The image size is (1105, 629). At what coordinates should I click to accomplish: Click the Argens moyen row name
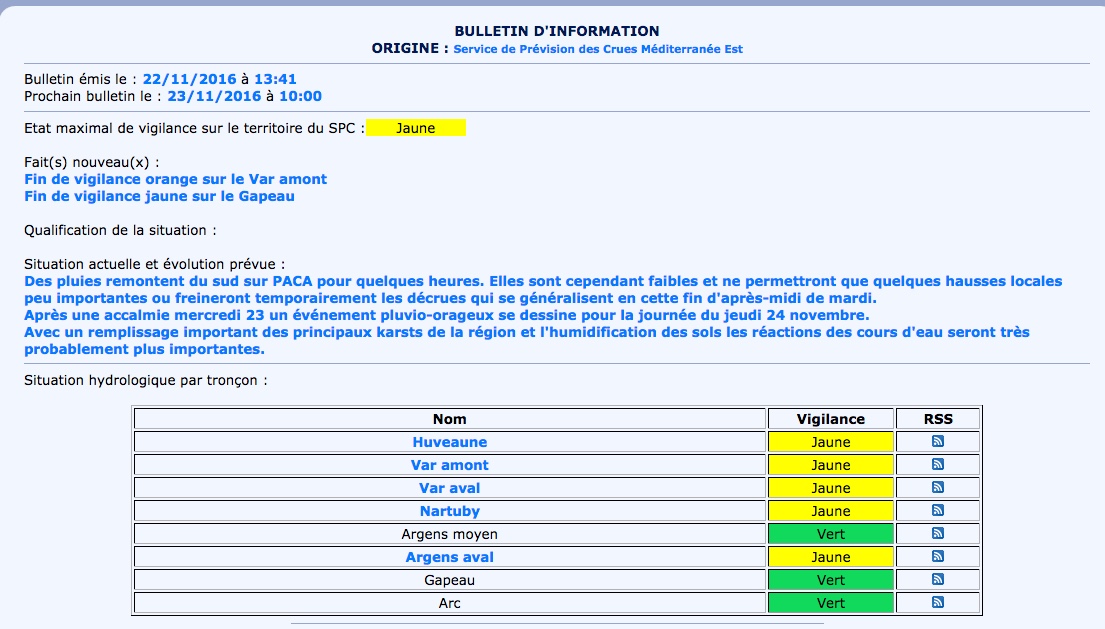(450, 535)
